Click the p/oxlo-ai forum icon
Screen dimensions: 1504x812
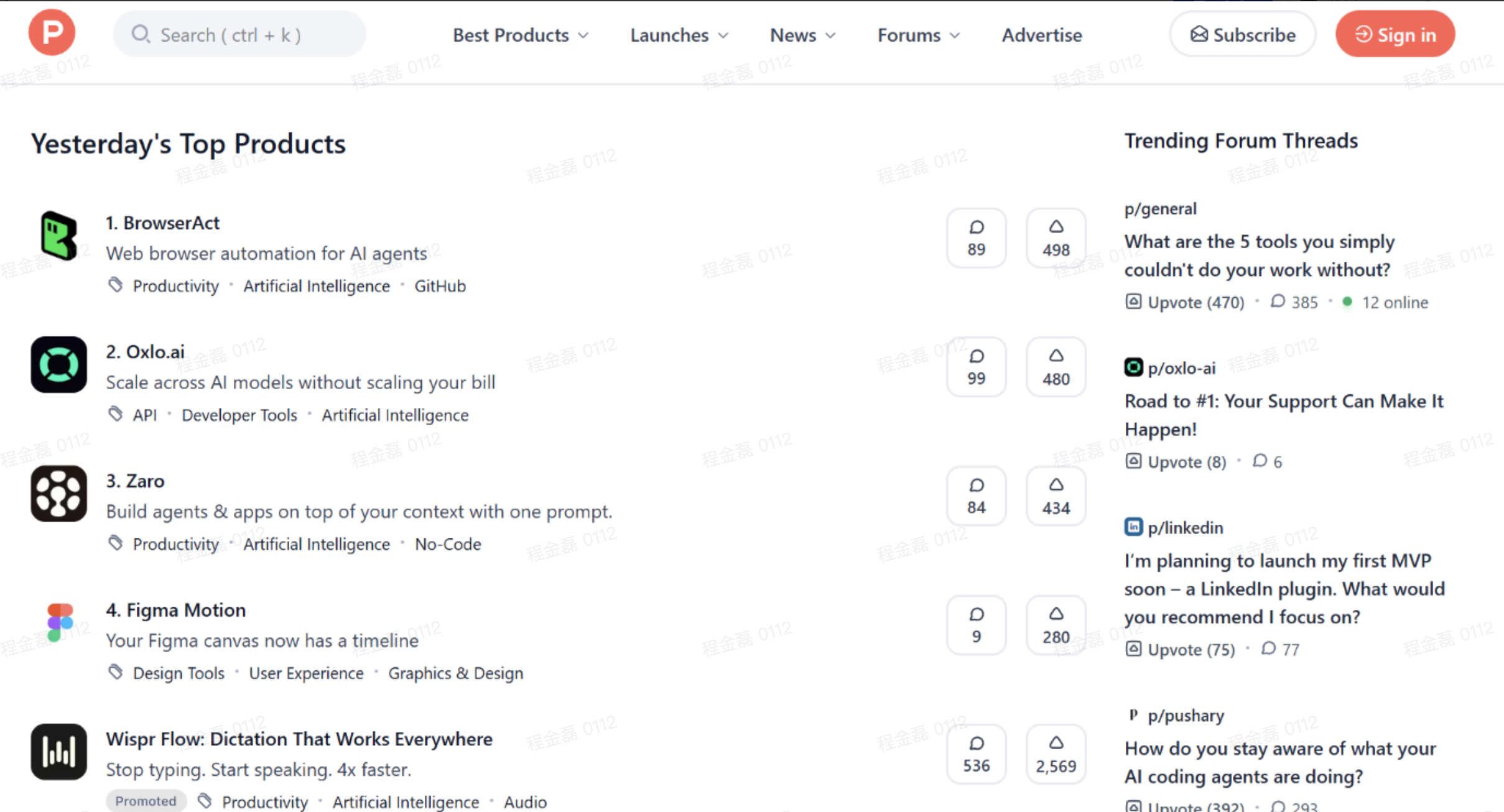1133,367
